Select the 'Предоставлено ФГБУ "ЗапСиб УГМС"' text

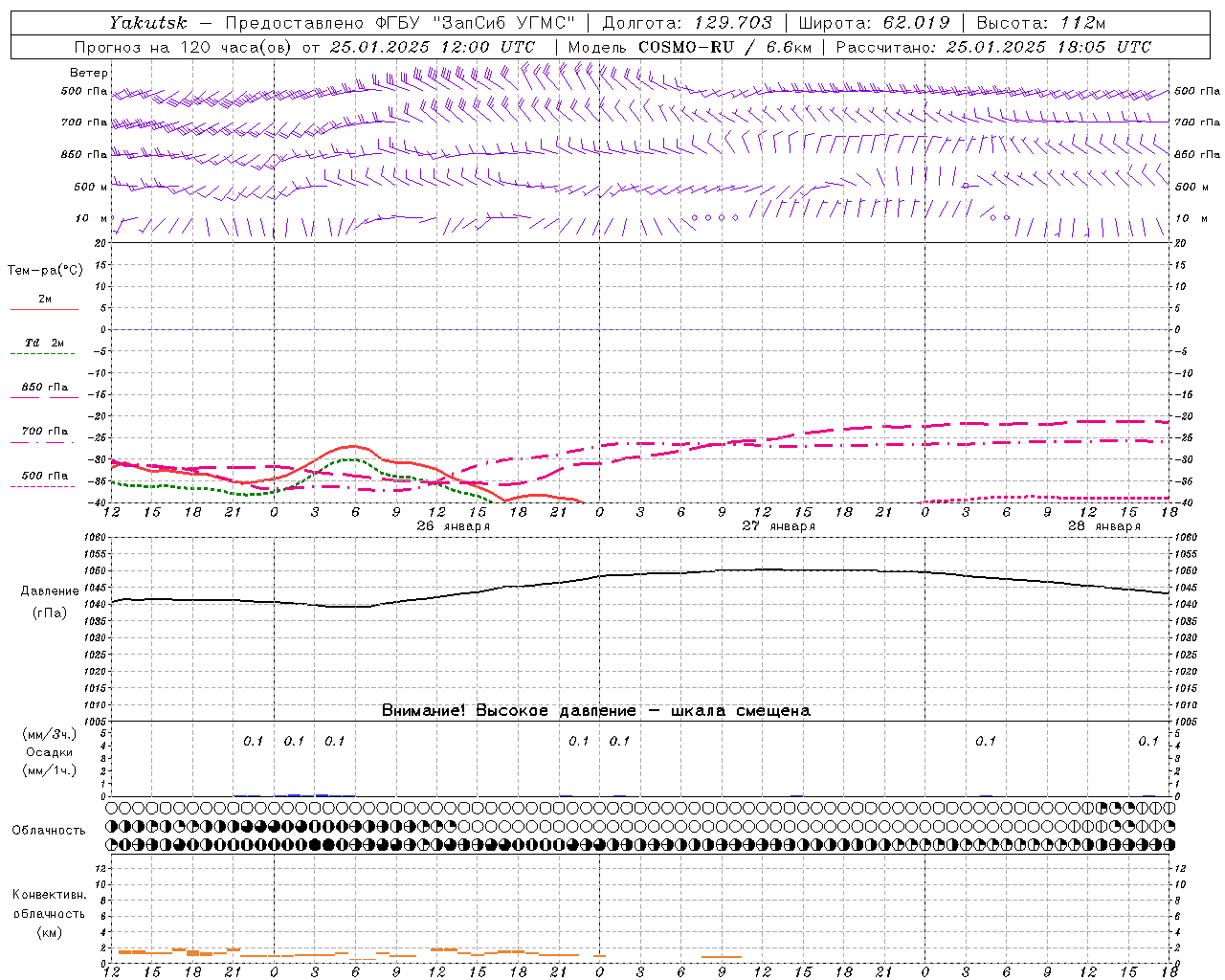coord(399,23)
